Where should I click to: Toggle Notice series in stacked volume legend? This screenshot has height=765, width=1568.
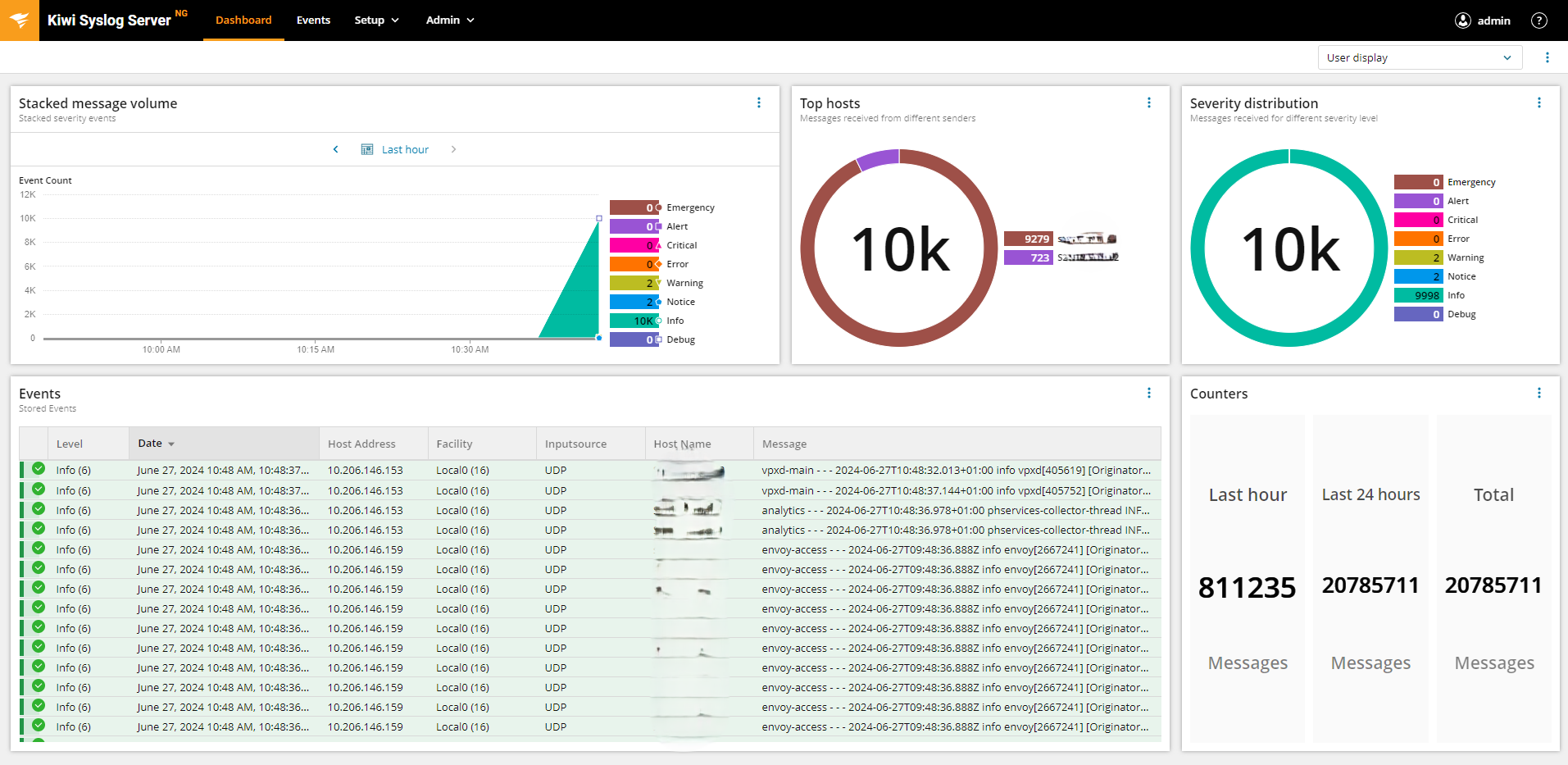[x=652, y=303]
